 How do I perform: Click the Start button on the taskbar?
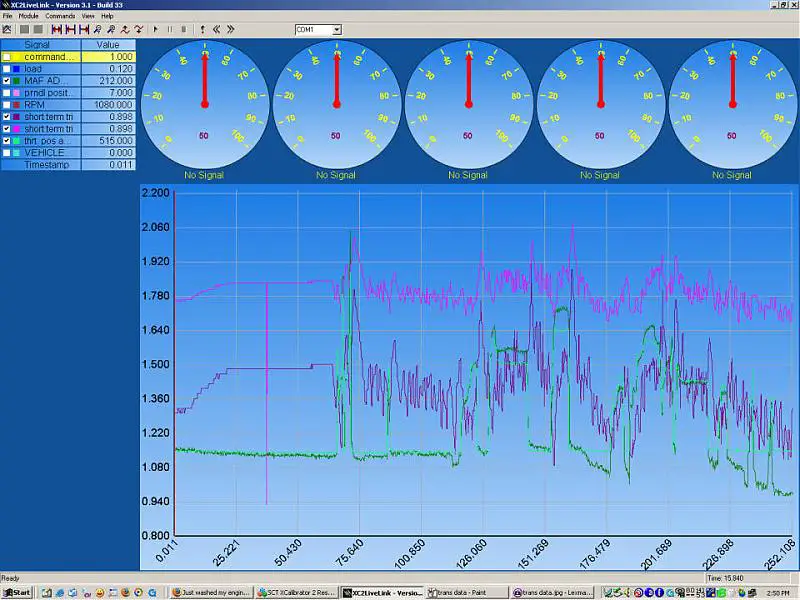pos(17,593)
